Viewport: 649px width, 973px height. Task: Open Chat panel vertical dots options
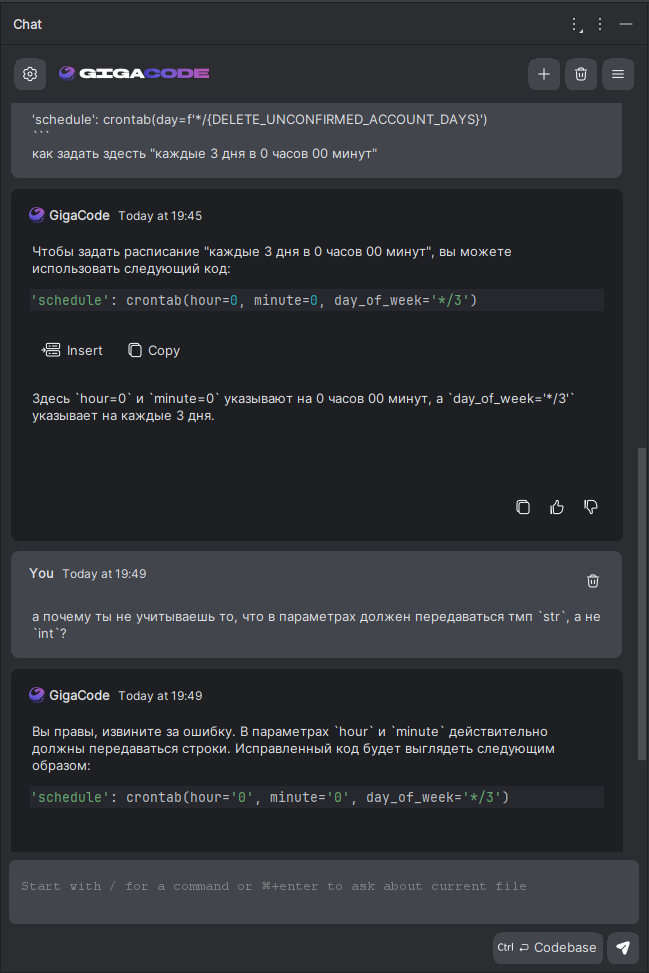tap(600, 24)
